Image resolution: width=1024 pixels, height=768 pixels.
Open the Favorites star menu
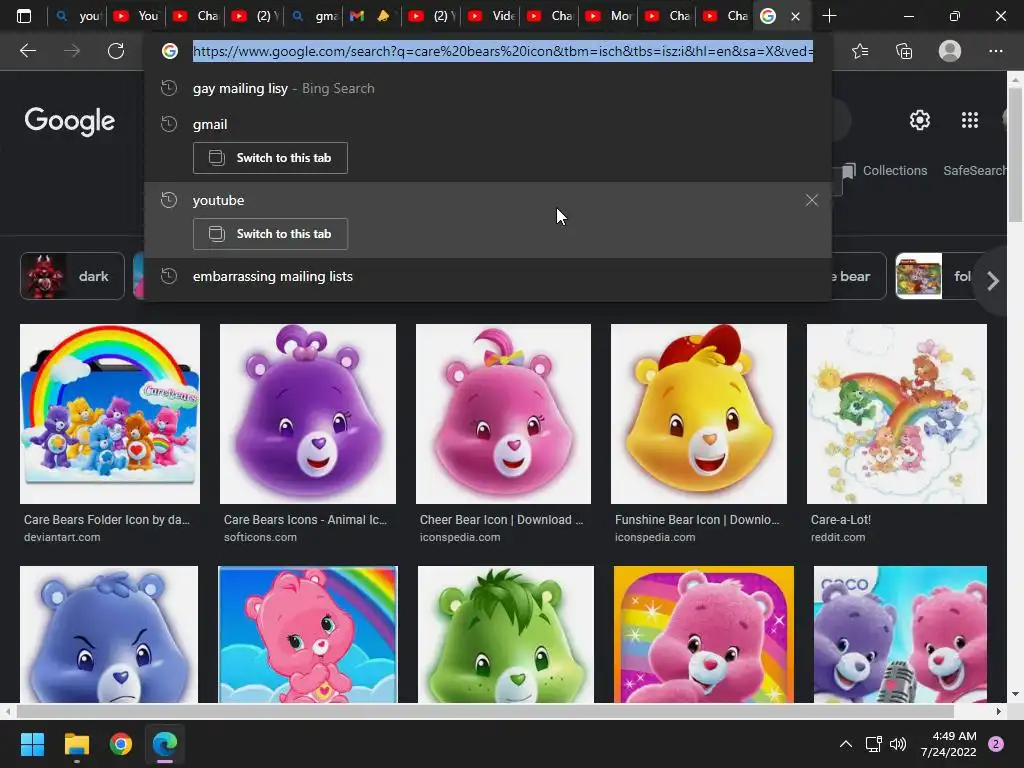860,51
